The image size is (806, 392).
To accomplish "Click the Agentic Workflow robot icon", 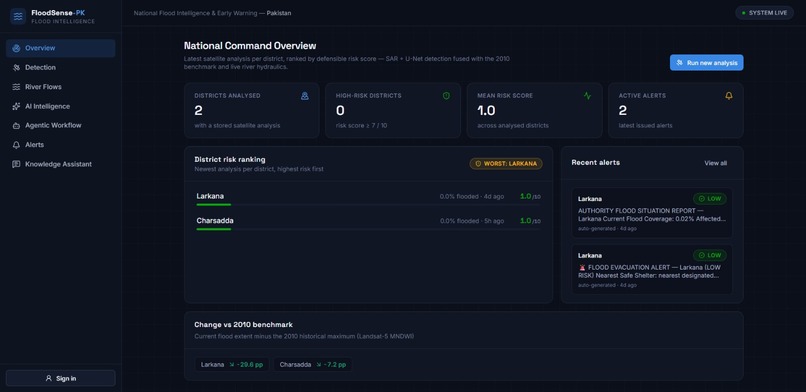I will pyautogui.click(x=16, y=125).
